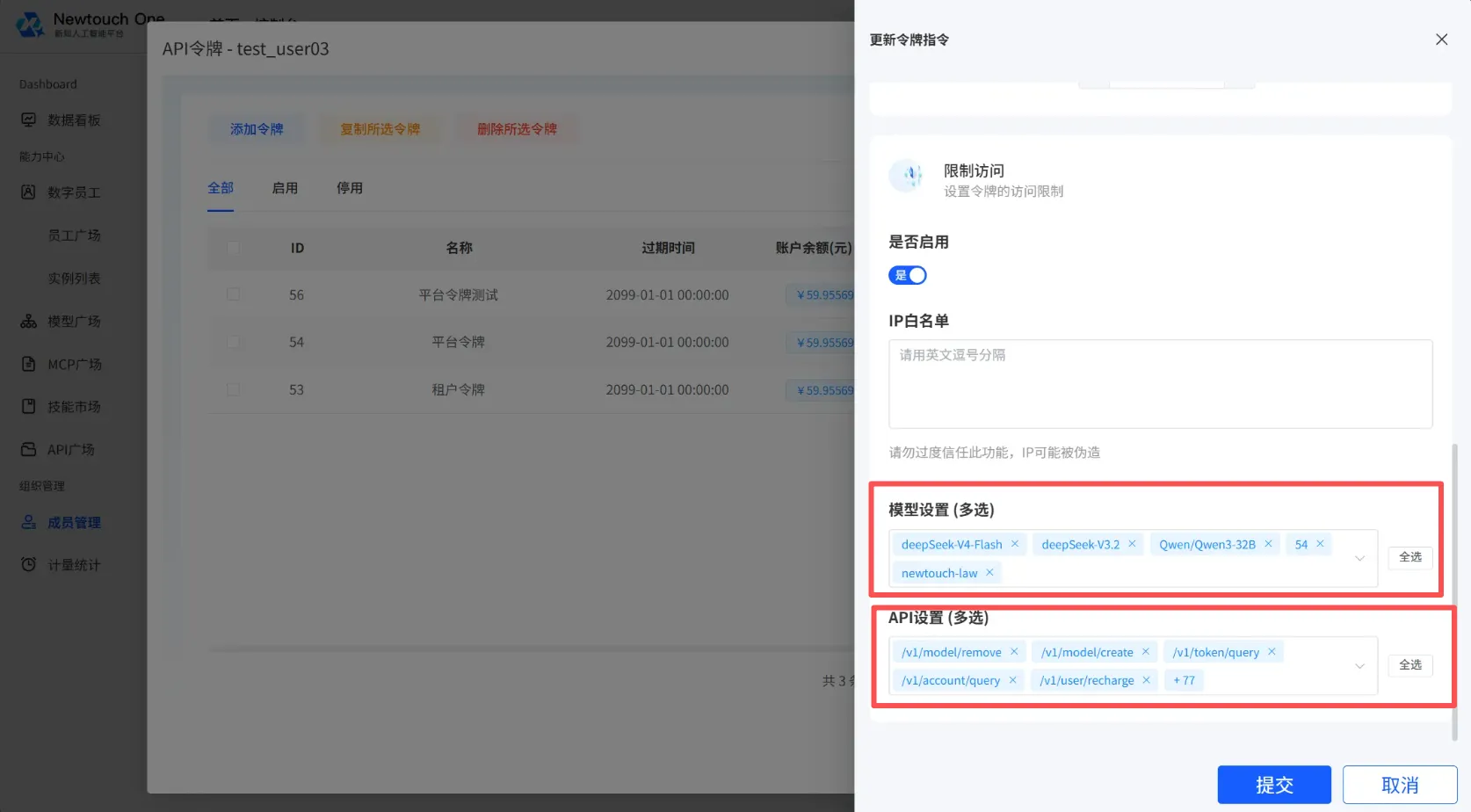Close the 更新令牌指令 drawer

point(1441,40)
